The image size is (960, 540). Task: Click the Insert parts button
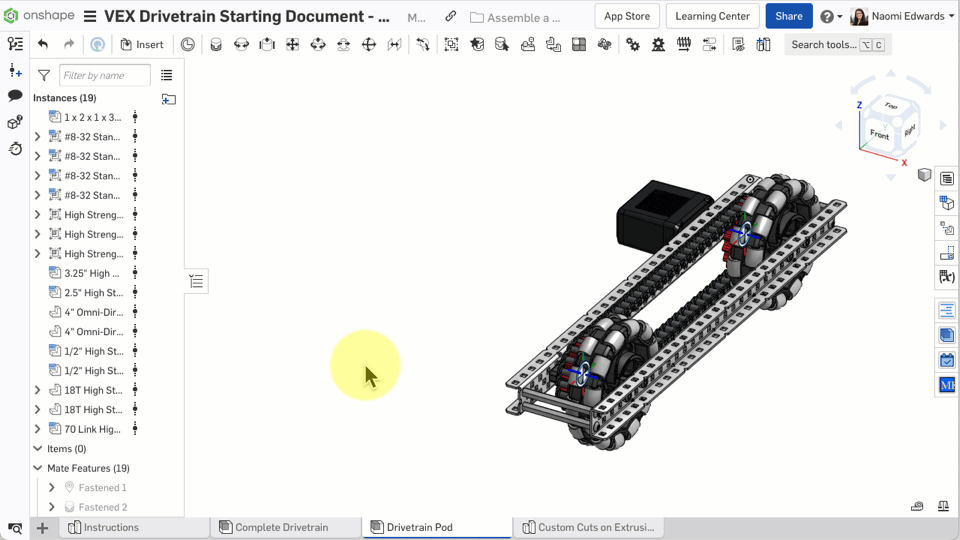click(x=141, y=44)
